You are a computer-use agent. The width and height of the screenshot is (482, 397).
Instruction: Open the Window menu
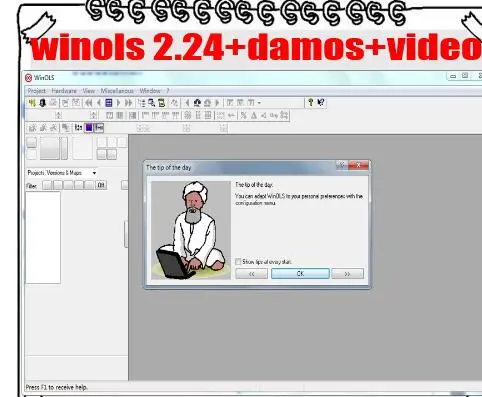(x=150, y=91)
